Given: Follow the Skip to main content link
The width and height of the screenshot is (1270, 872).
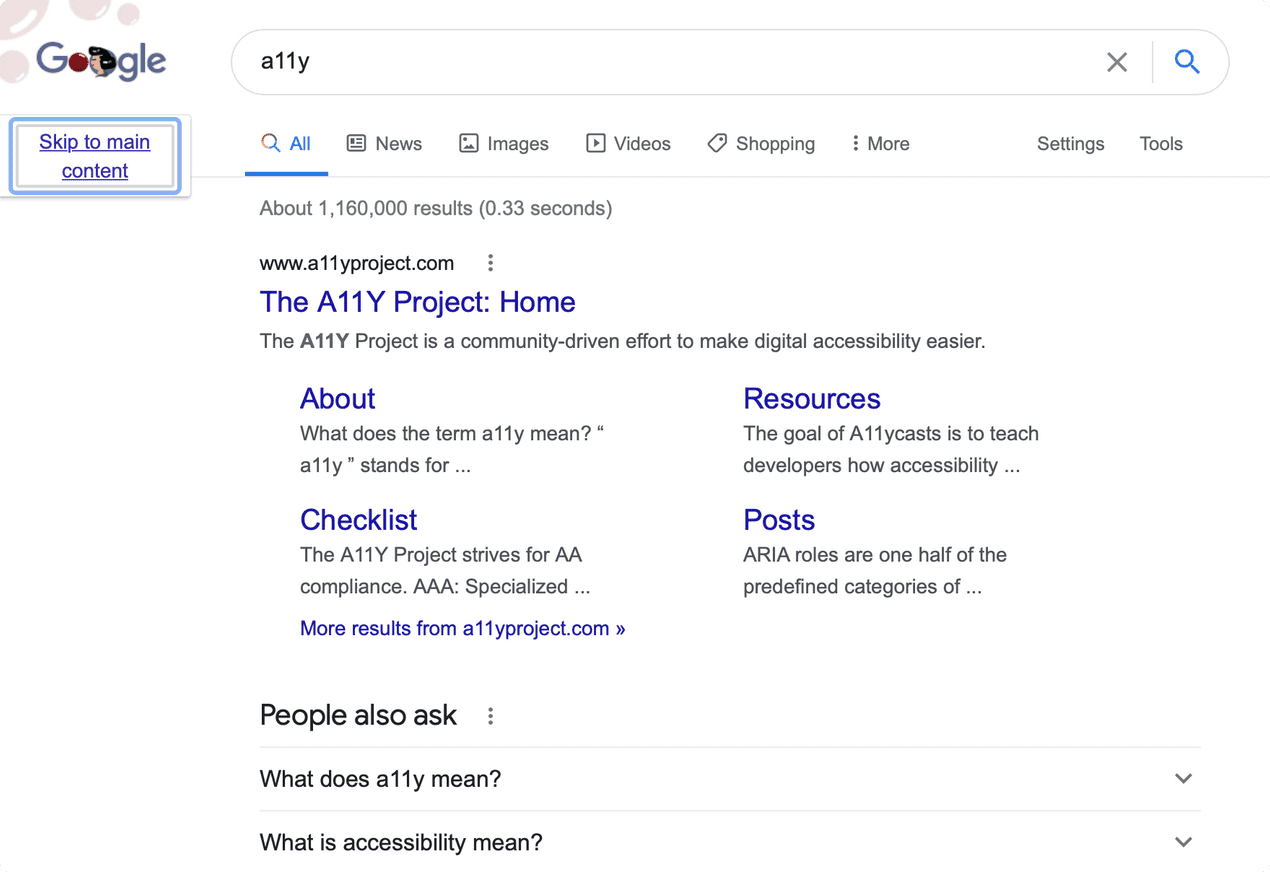Looking at the screenshot, I should (95, 156).
